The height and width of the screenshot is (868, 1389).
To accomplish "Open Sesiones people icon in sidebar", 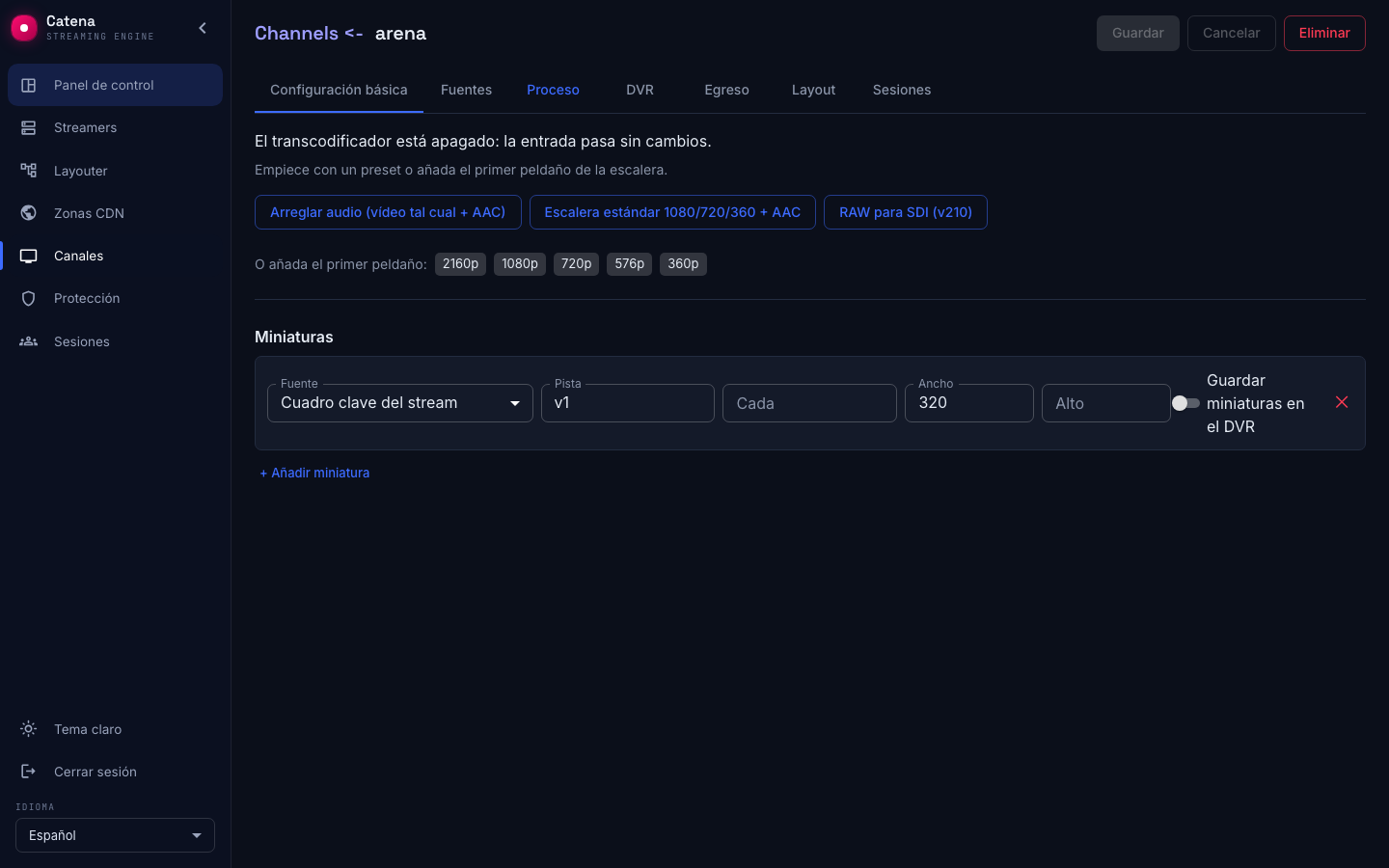I will tap(29, 341).
